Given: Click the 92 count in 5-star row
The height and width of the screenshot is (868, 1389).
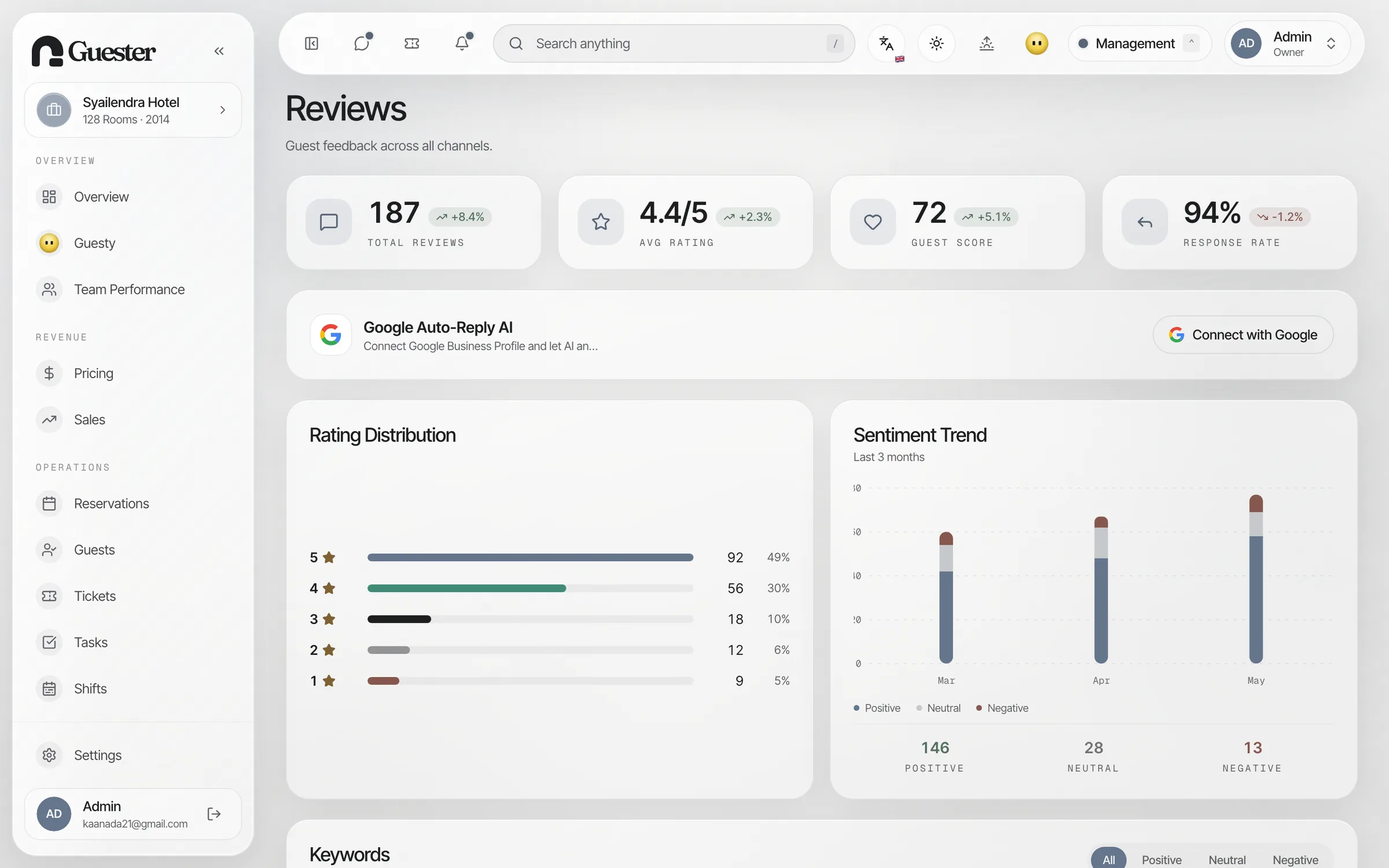Looking at the screenshot, I should (x=735, y=557).
